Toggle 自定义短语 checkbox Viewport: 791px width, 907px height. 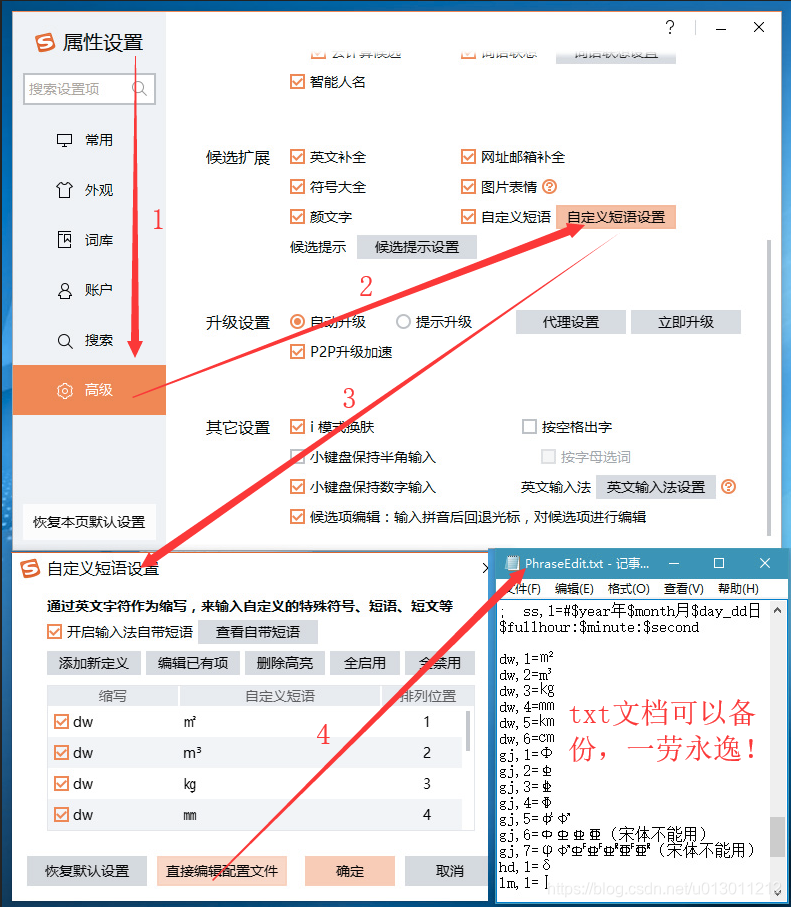468,217
